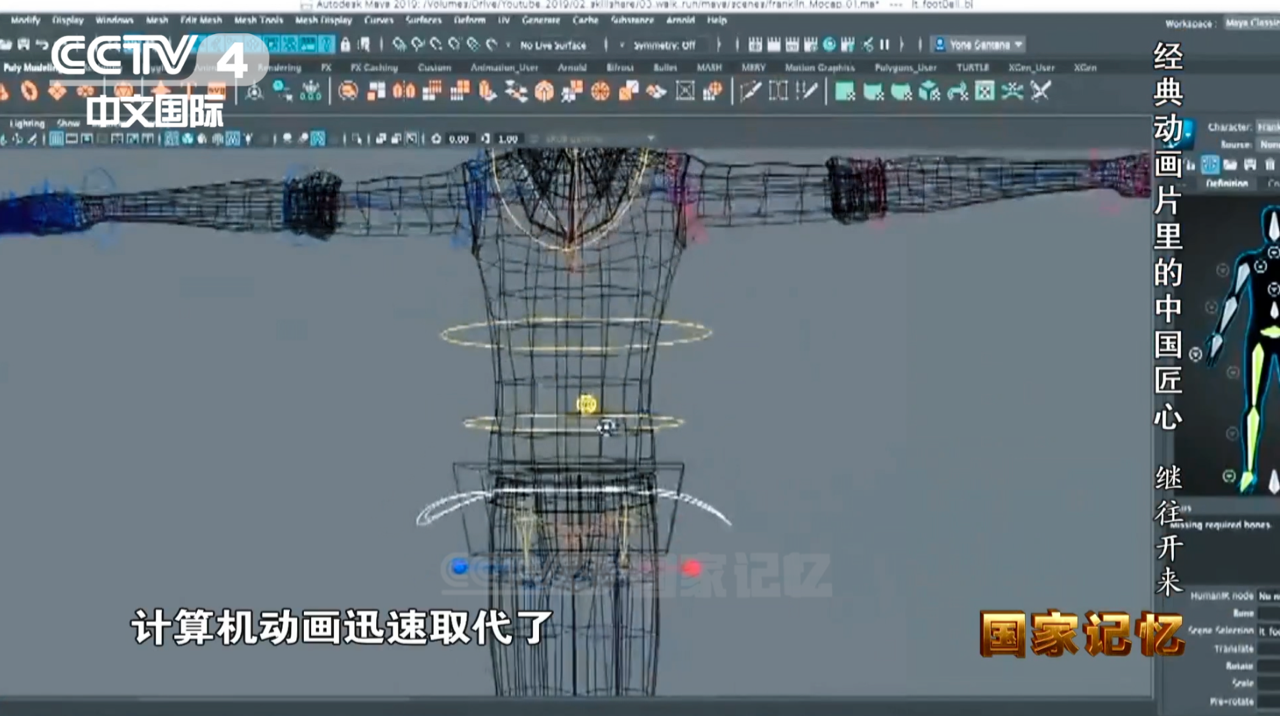This screenshot has width=1280, height=716.
Task: Click the first clapperboard render icon
Action: click(755, 45)
